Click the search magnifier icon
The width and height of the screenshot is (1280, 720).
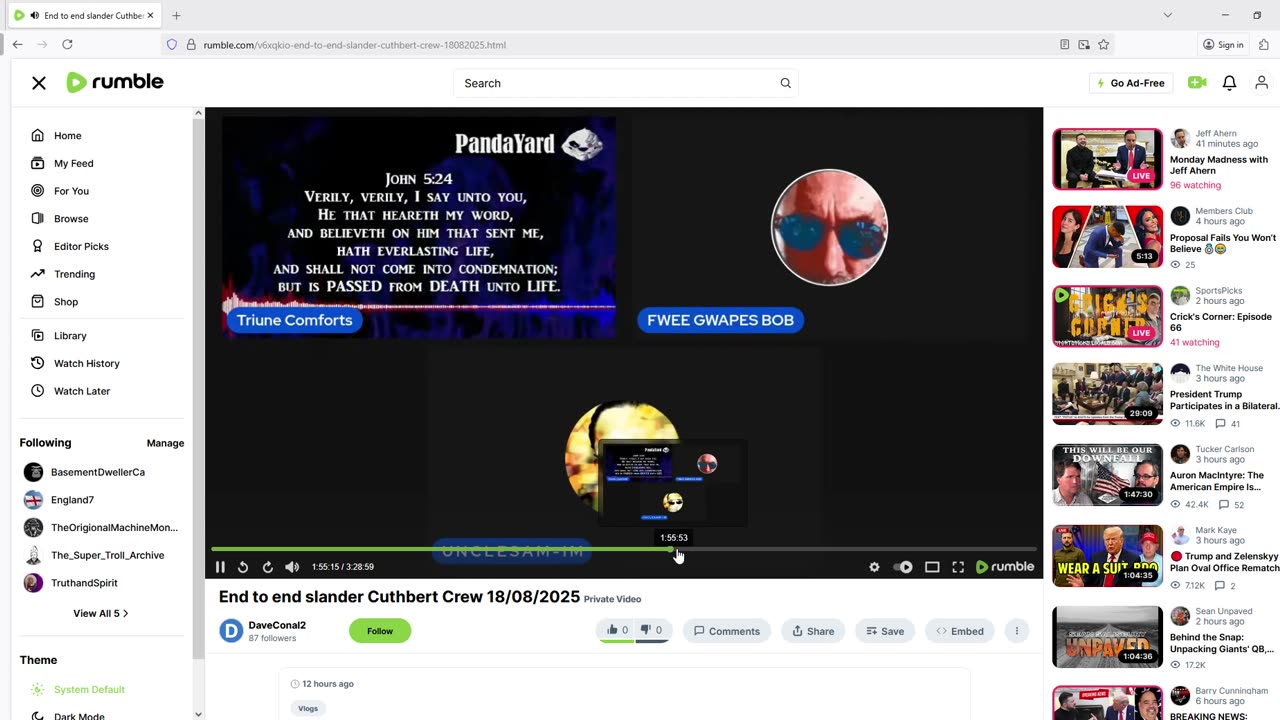tap(785, 83)
